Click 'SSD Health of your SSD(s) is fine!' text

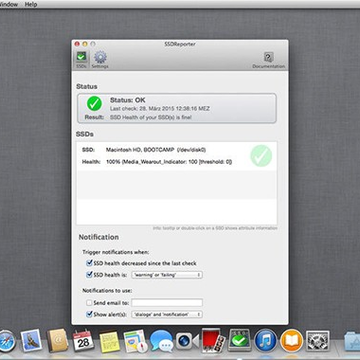pos(151,117)
